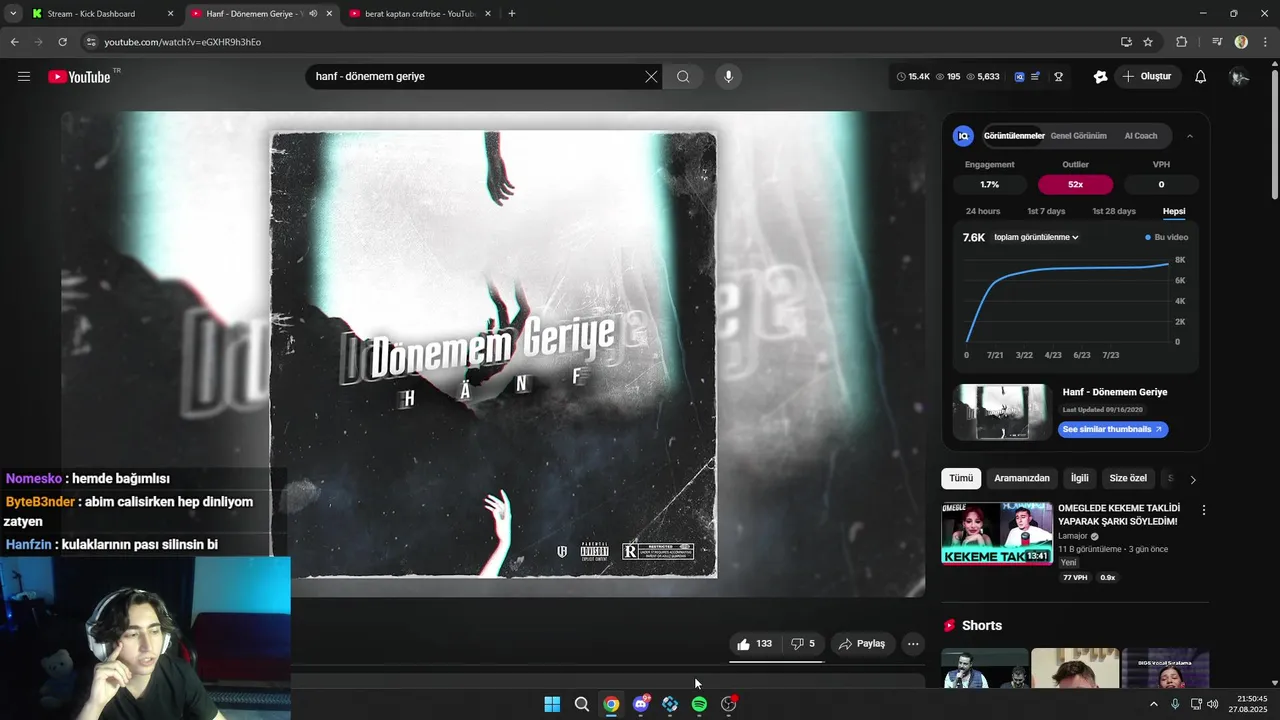
Task: Open Chrome extensions puzzle icon
Action: 1182,42
